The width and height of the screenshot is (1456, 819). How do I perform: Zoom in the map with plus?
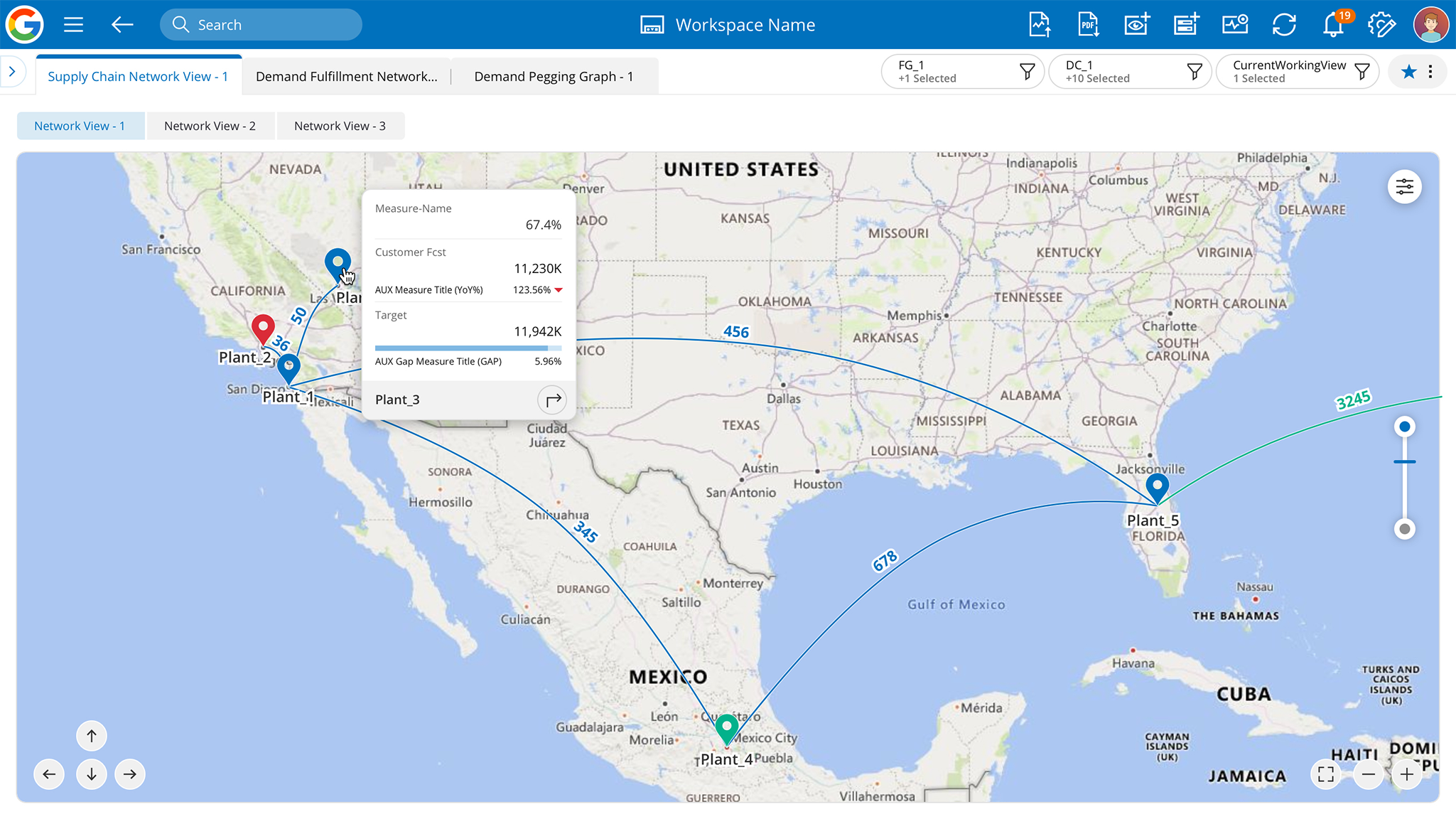1407,774
